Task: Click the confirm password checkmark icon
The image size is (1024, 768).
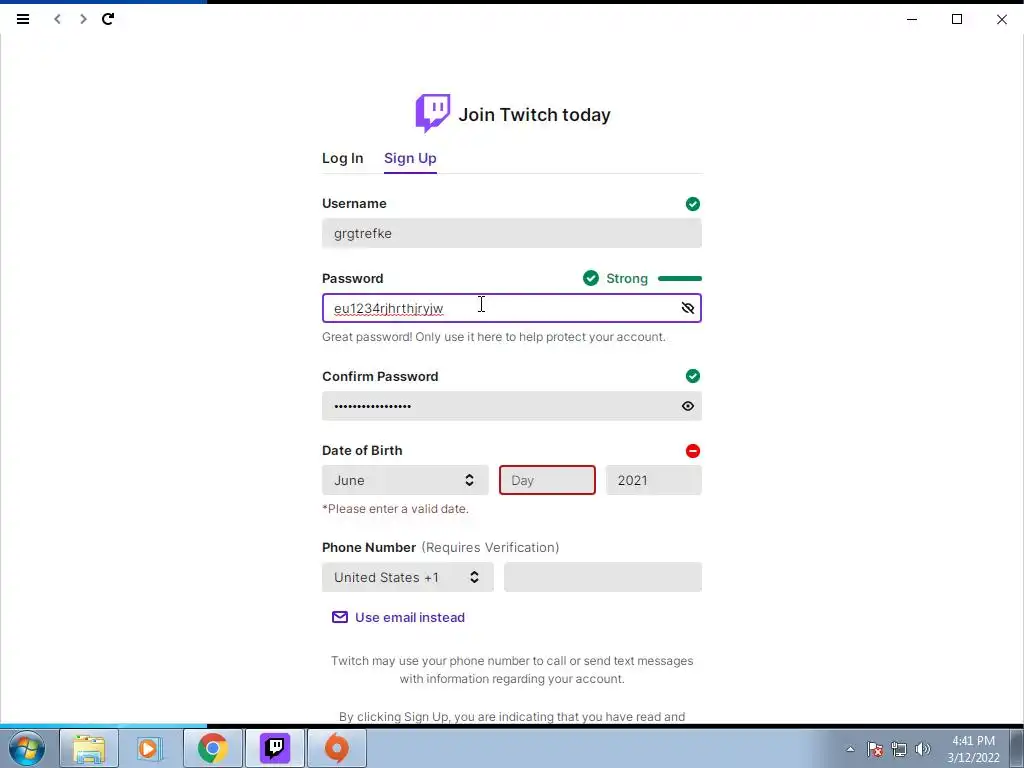Action: pyautogui.click(x=693, y=376)
